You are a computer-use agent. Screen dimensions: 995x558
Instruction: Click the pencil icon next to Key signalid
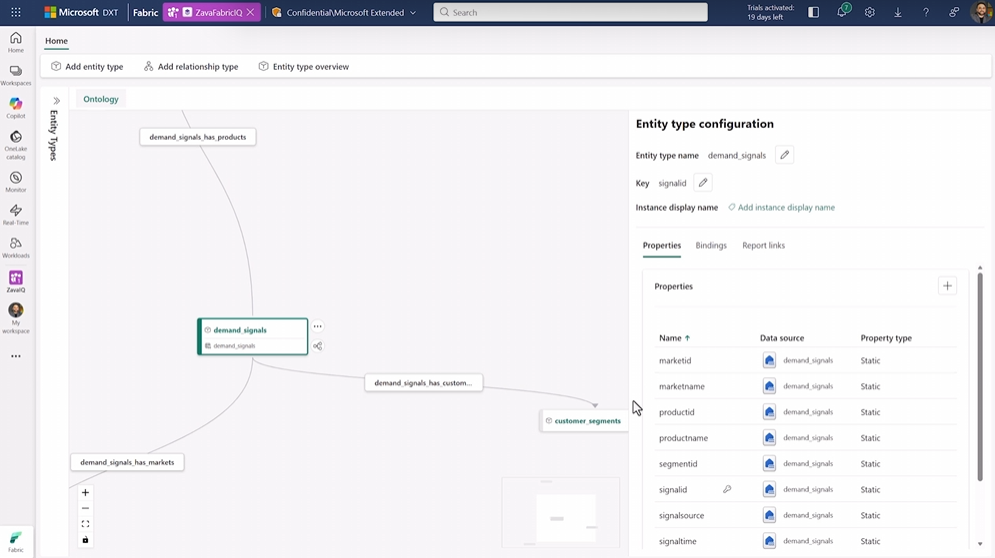coord(703,183)
